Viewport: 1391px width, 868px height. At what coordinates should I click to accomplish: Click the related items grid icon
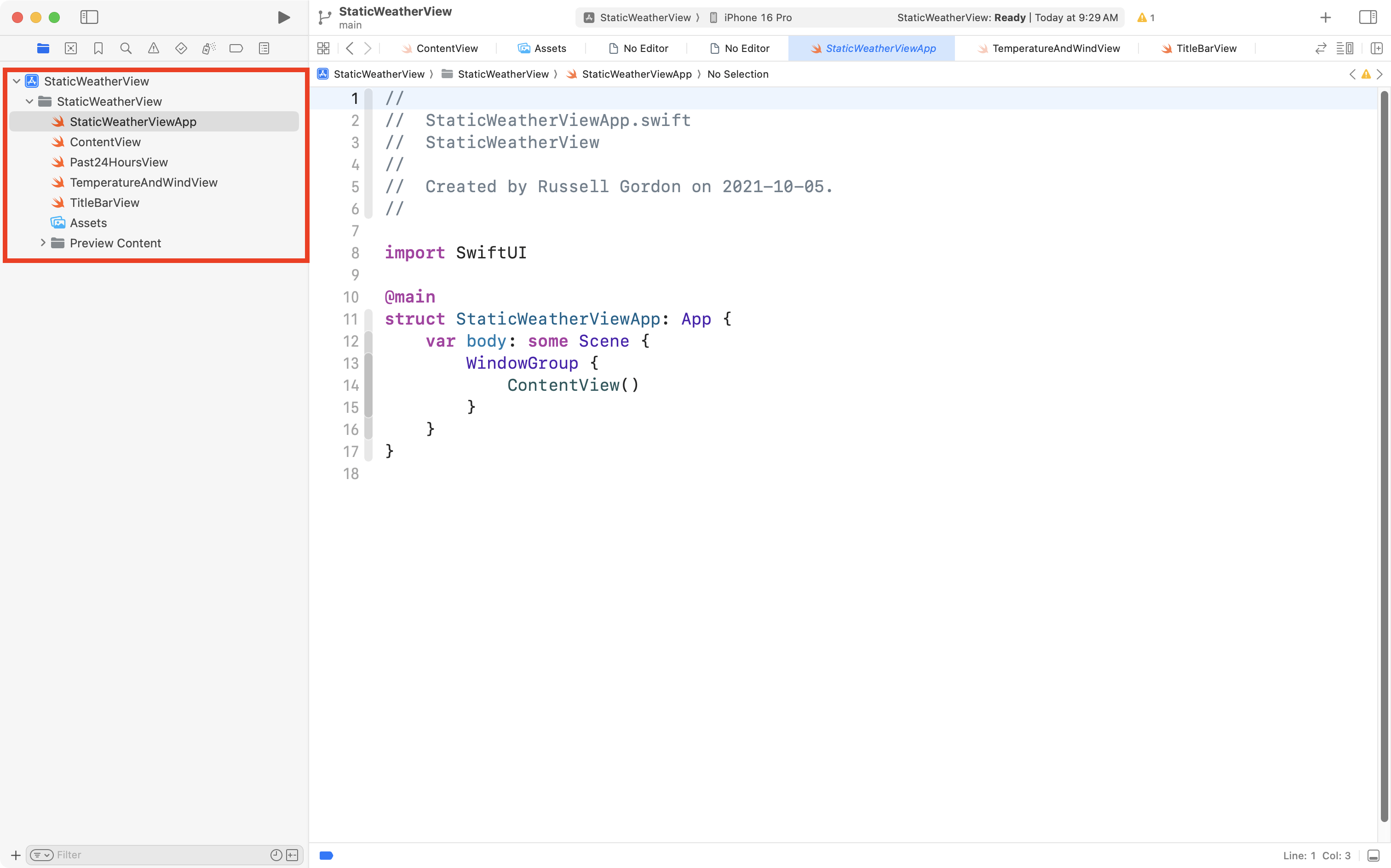323,49
